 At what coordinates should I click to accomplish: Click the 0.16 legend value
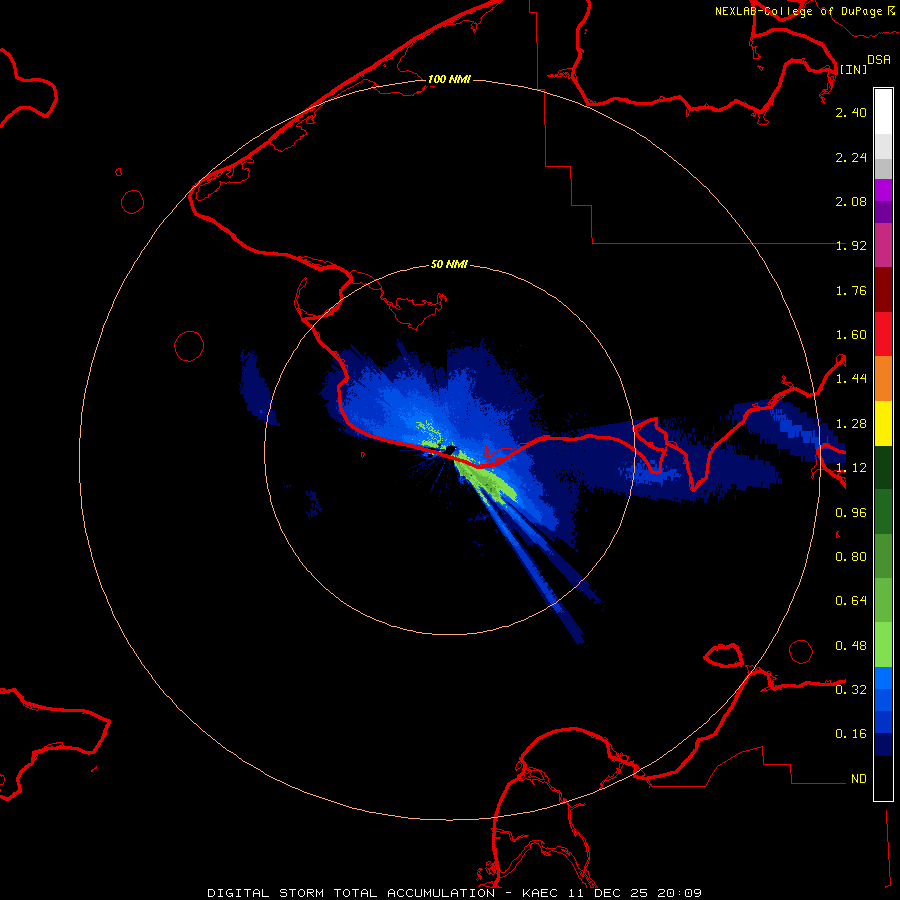[x=851, y=734]
